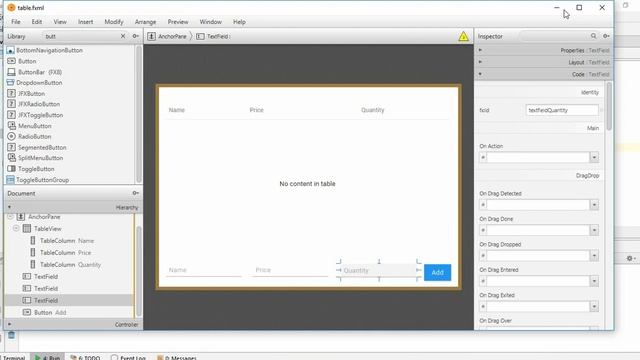Select TableColumn Price in hierarchy
This screenshot has width=640, height=360.
point(65,253)
